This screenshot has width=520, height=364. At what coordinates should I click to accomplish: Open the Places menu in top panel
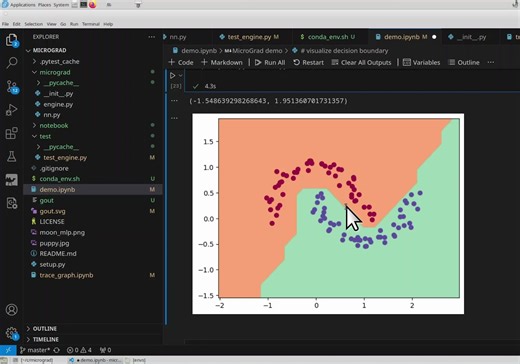click(44, 5)
